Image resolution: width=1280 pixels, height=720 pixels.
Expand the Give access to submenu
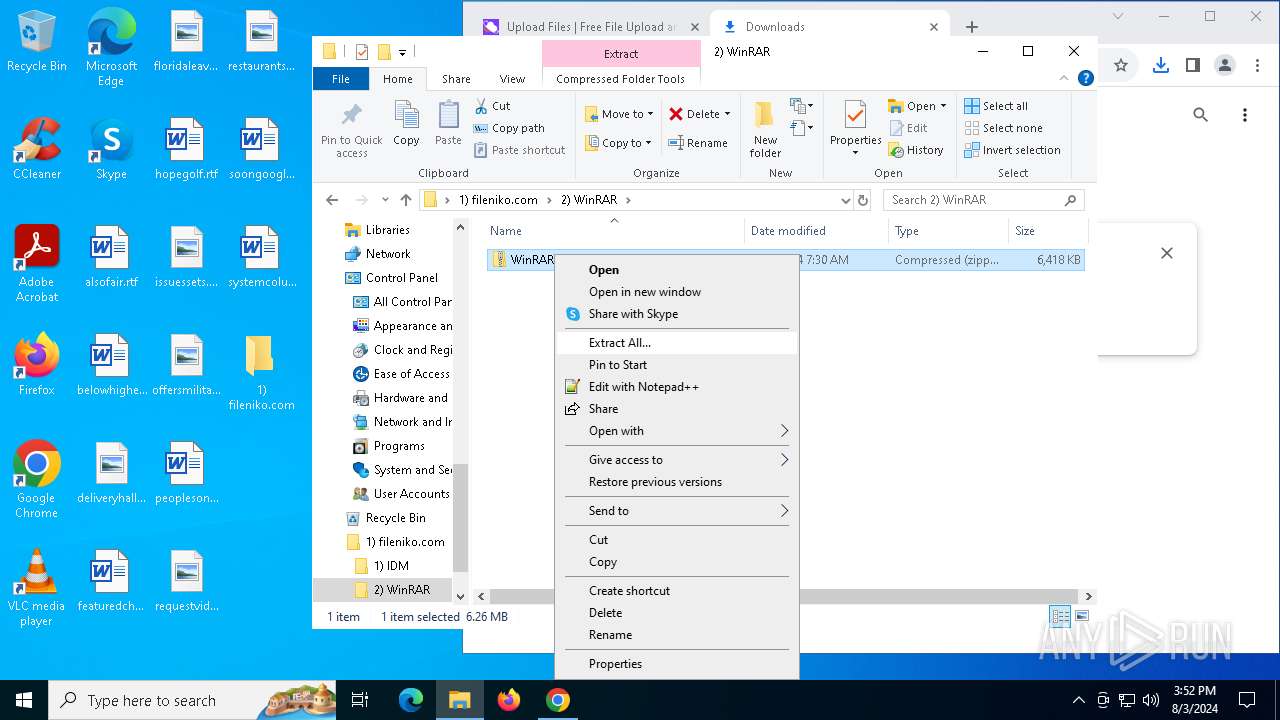click(676, 460)
